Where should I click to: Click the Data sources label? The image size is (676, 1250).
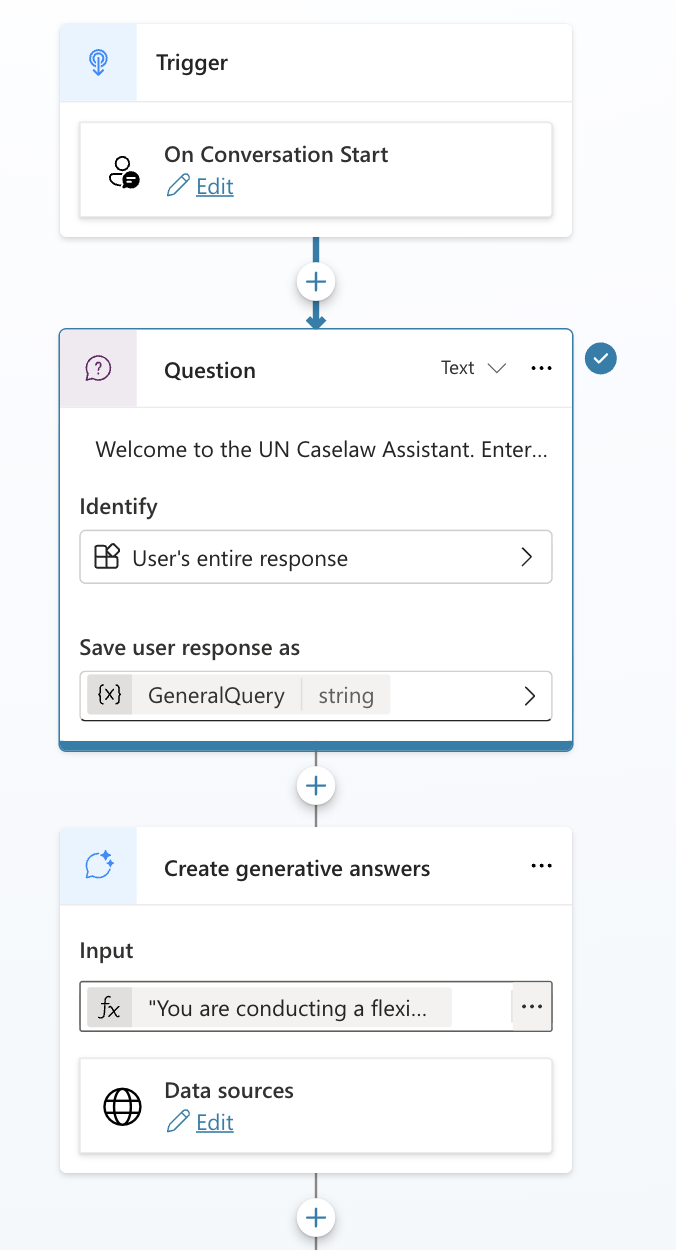[x=229, y=1090]
